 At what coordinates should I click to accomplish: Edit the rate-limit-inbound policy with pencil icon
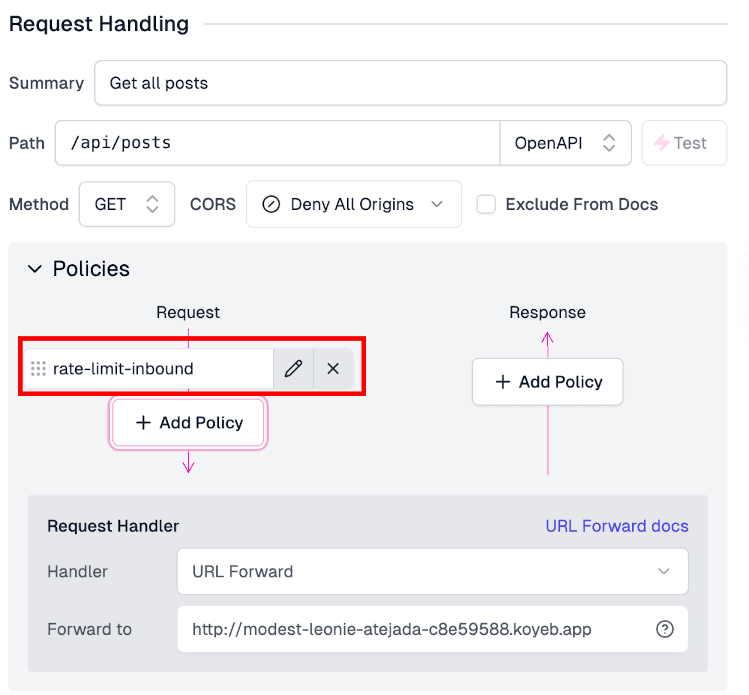click(x=293, y=369)
